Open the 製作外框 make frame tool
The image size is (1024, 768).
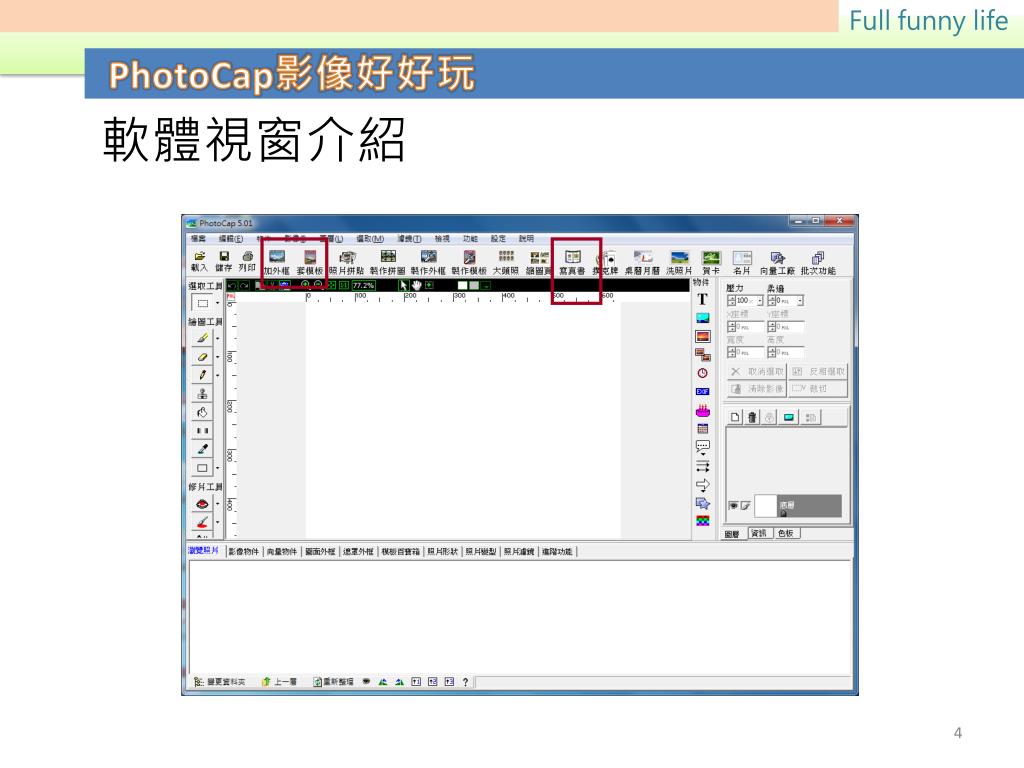tap(428, 263)
